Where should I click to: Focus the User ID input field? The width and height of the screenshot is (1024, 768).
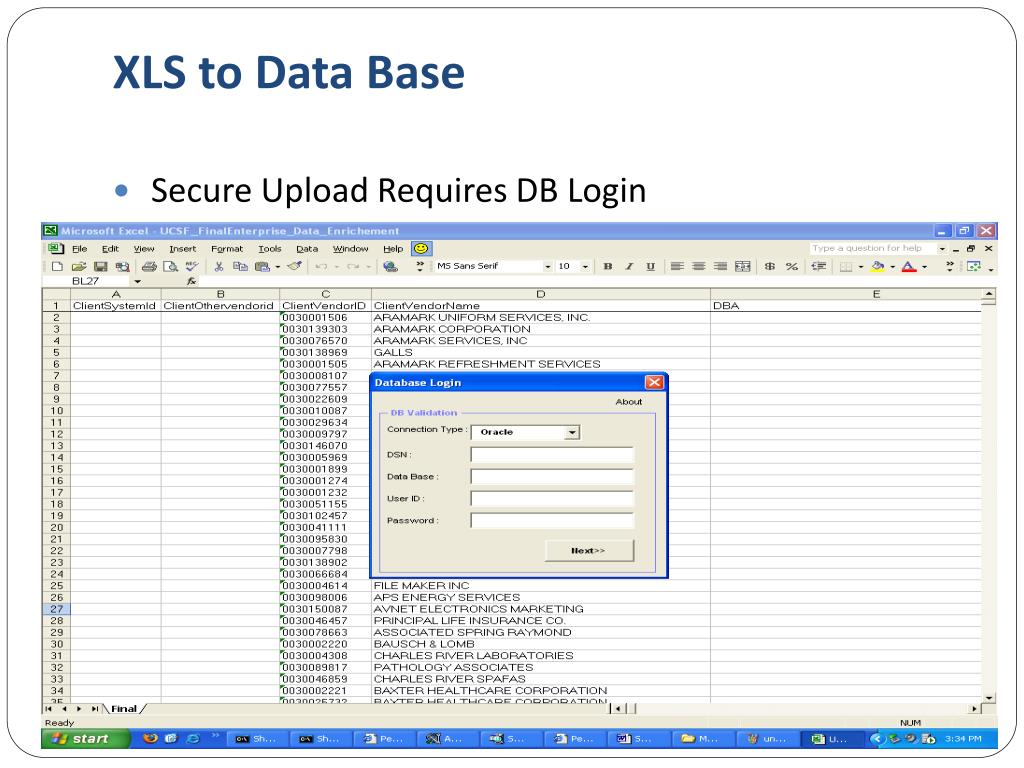(x=552, y=499)
